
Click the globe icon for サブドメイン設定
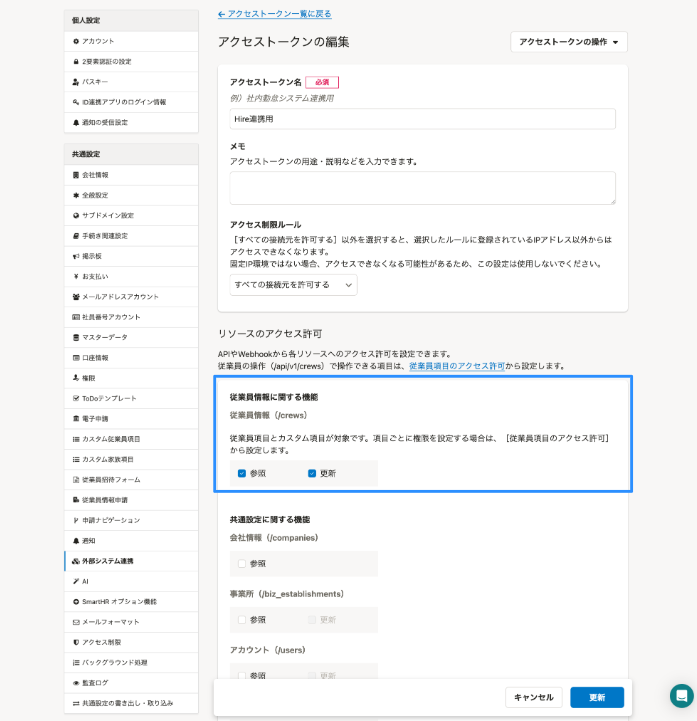[76, 215]
